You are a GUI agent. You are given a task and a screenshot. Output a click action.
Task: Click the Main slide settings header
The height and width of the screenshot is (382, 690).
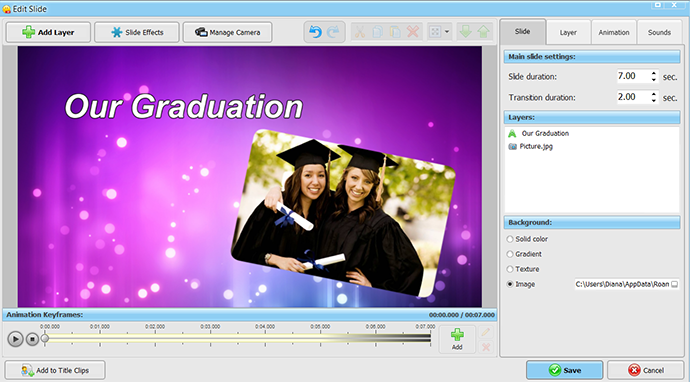pyautogui.click(x=592, y=56)
